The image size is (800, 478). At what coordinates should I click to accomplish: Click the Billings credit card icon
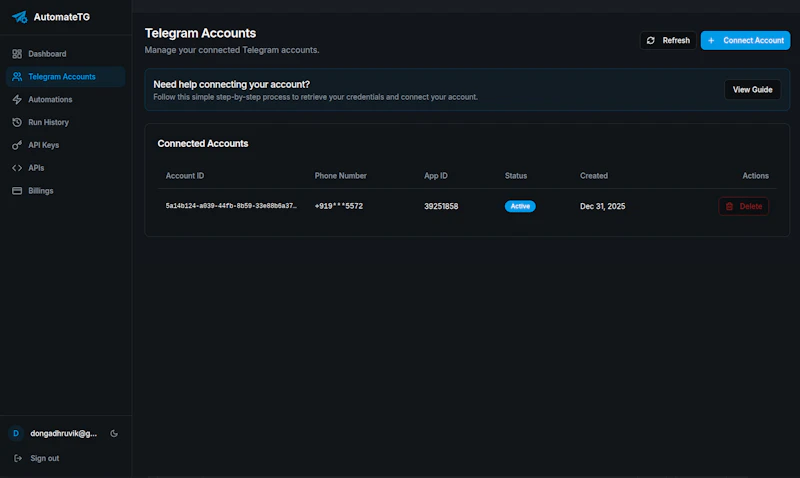[x=17, y=191]
